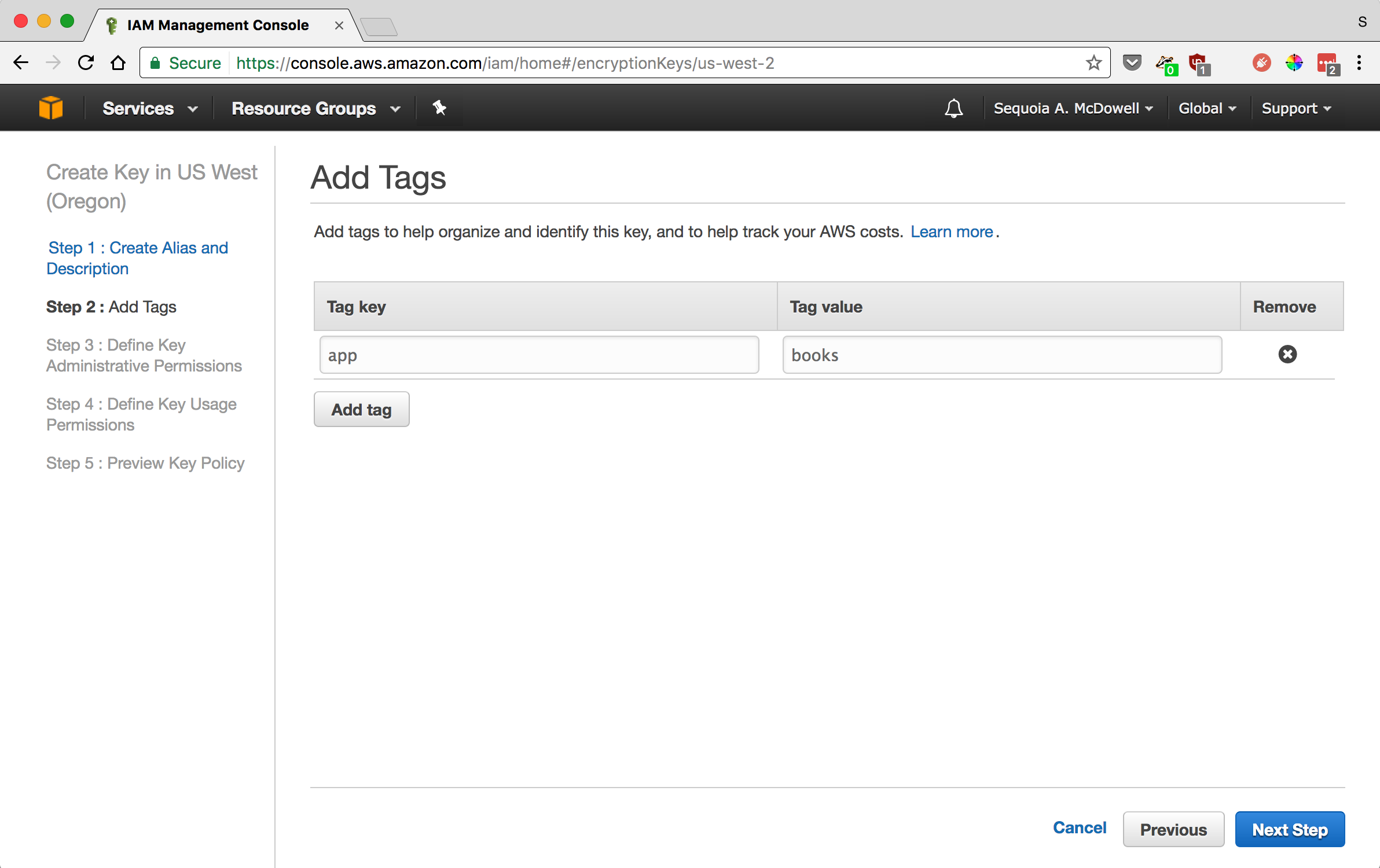Click the browser address bar URL
Screen dimensions: 1380x868
coord(505,62)
